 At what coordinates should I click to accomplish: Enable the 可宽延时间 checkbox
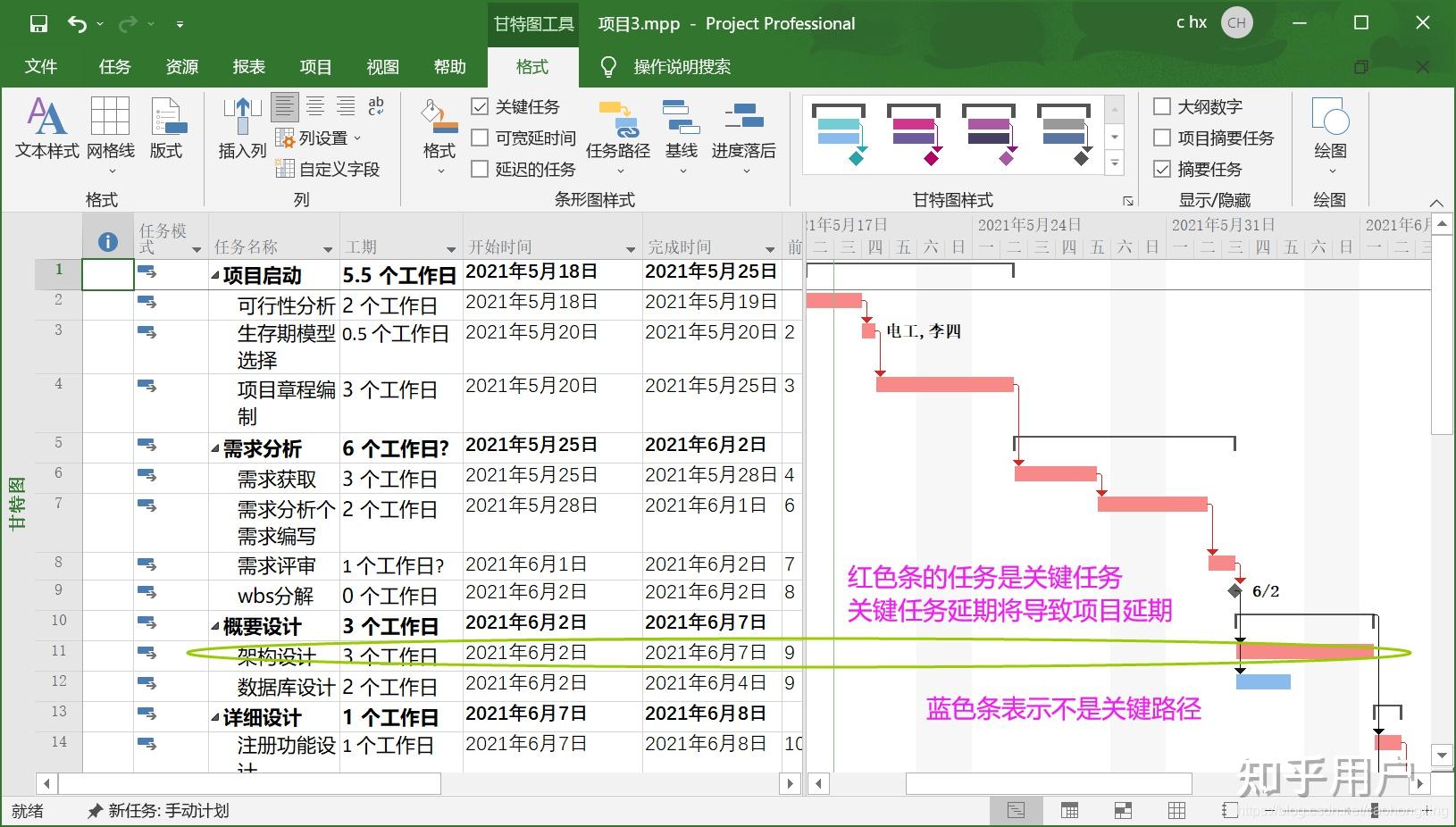pyautogui.click(x=479, y=138)
